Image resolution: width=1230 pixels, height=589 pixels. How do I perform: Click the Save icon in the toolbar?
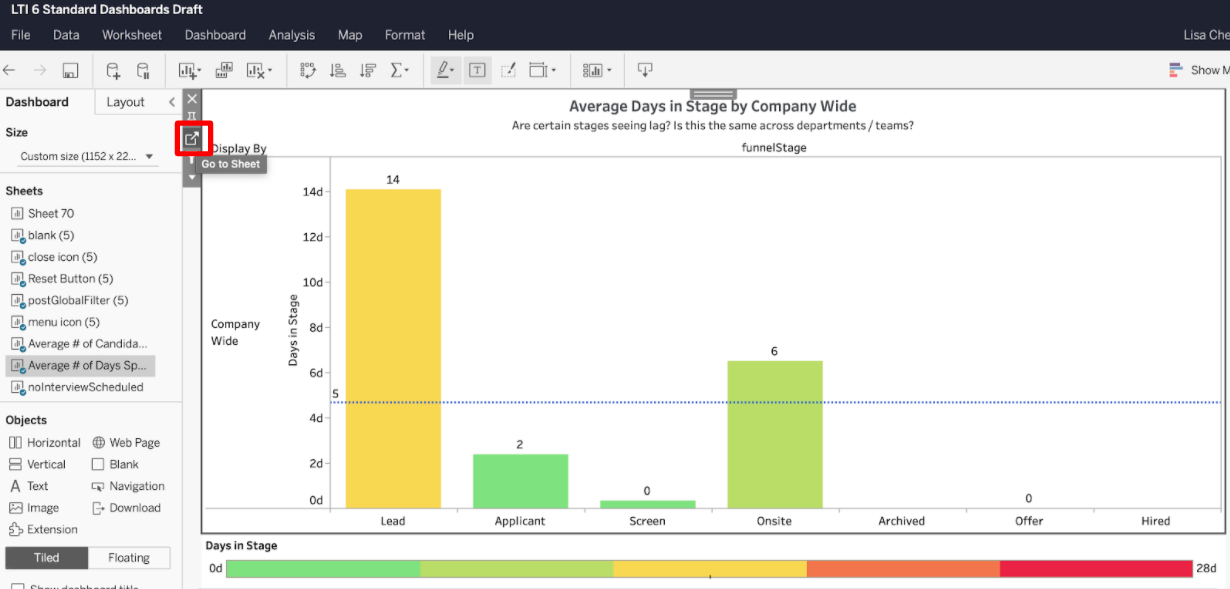pos(70,70)
